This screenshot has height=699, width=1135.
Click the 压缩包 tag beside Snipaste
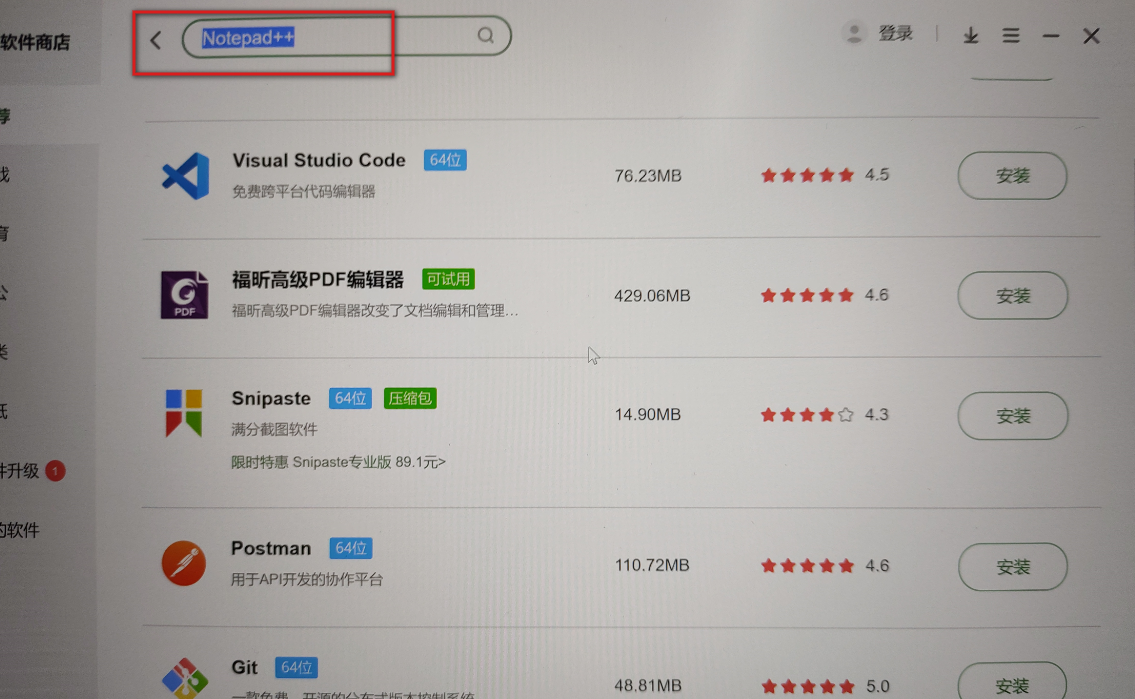(410, 398)
